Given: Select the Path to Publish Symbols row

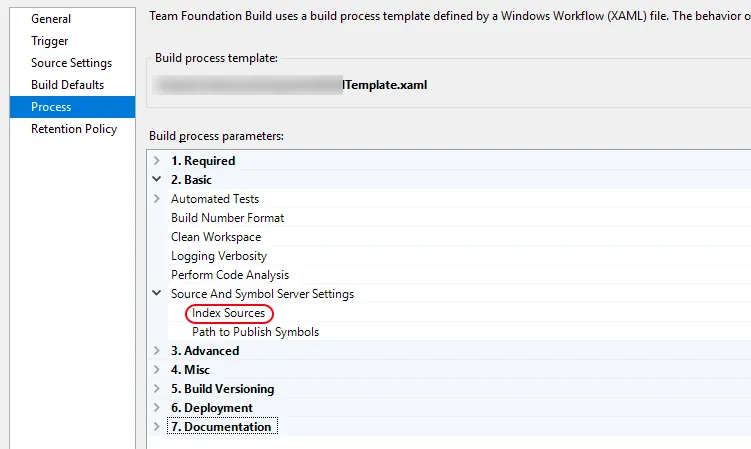Looking at the screenshot, I should point(255,332).
